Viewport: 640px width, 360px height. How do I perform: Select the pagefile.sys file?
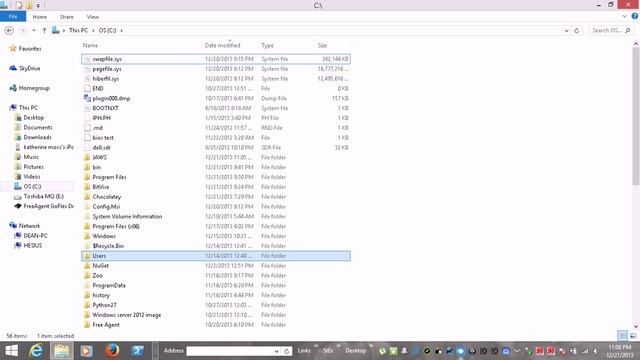click(x=216, y=69)
